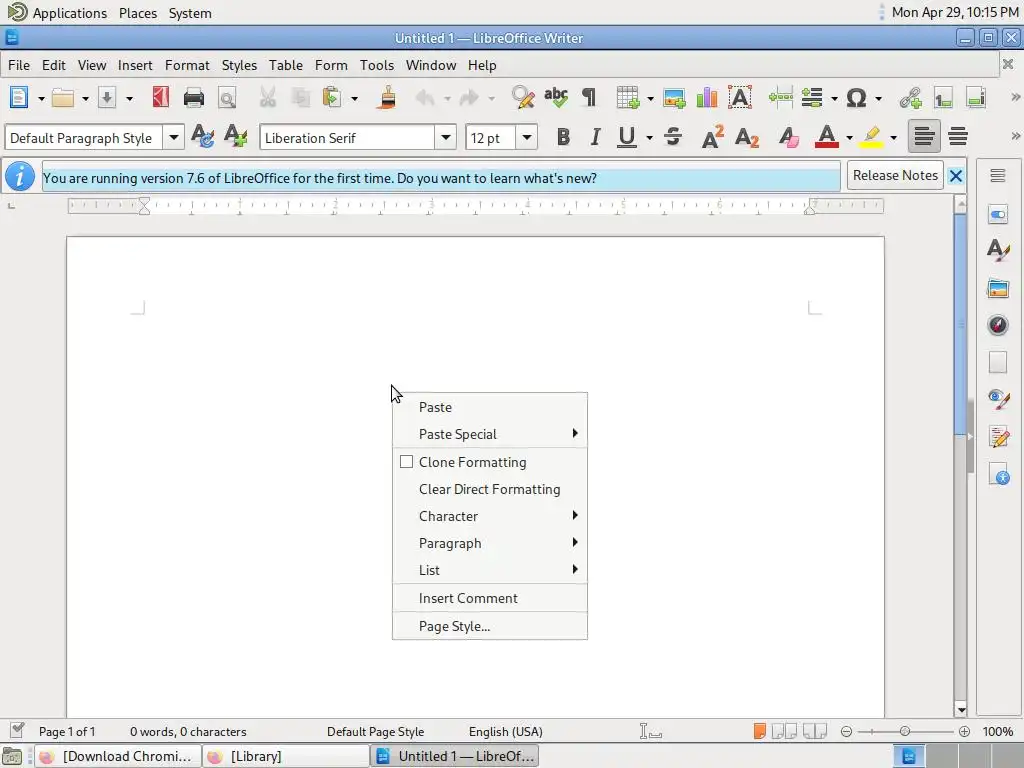The width and height of the screenshot is (1024, 768).
Task: Open the sidebar Styles deck icon
Action: (x=998, y=250)
